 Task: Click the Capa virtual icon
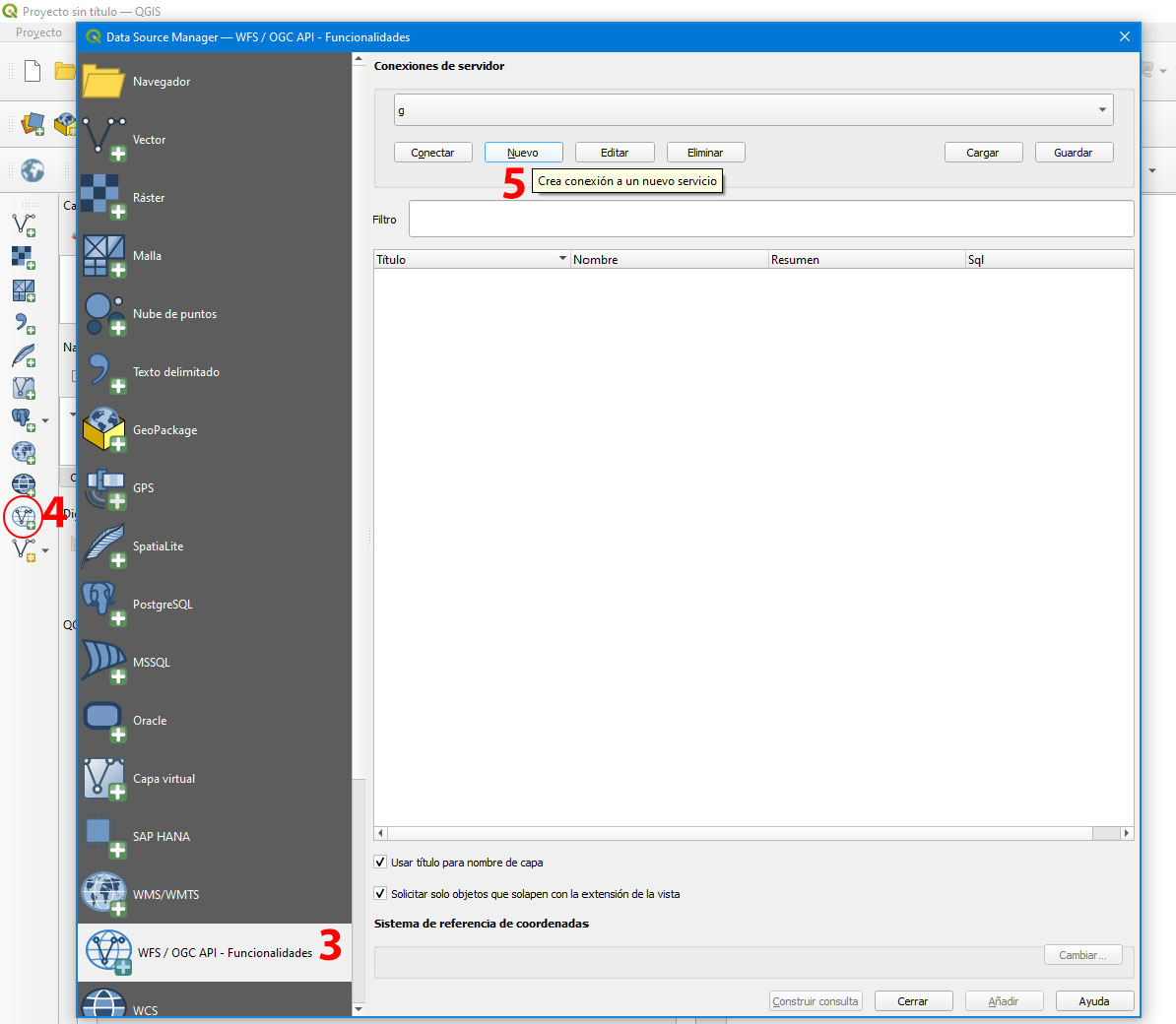[x=104, y=778]
